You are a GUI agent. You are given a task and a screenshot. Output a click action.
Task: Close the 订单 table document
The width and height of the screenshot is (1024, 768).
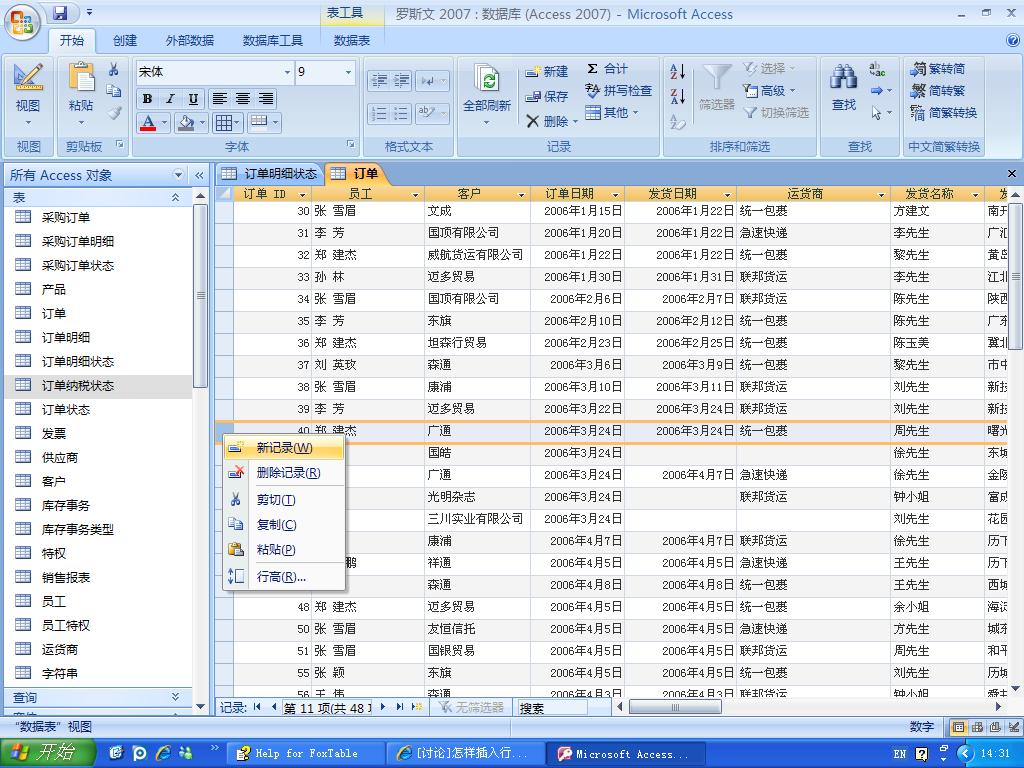(1012, 174)
